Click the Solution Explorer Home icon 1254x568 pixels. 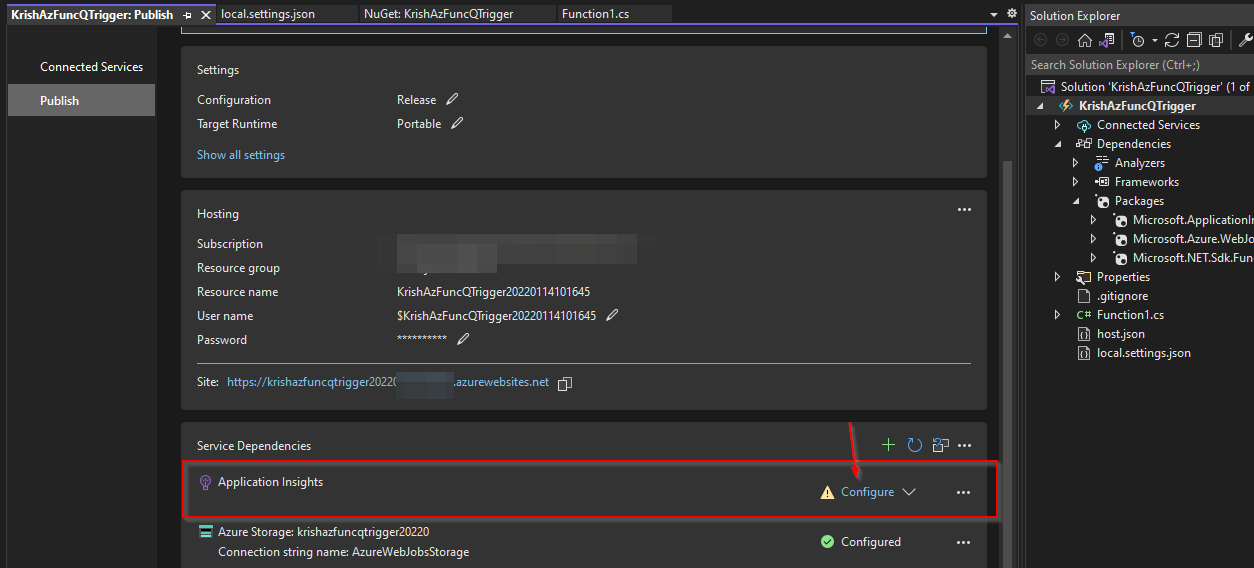pos(1084,40)
